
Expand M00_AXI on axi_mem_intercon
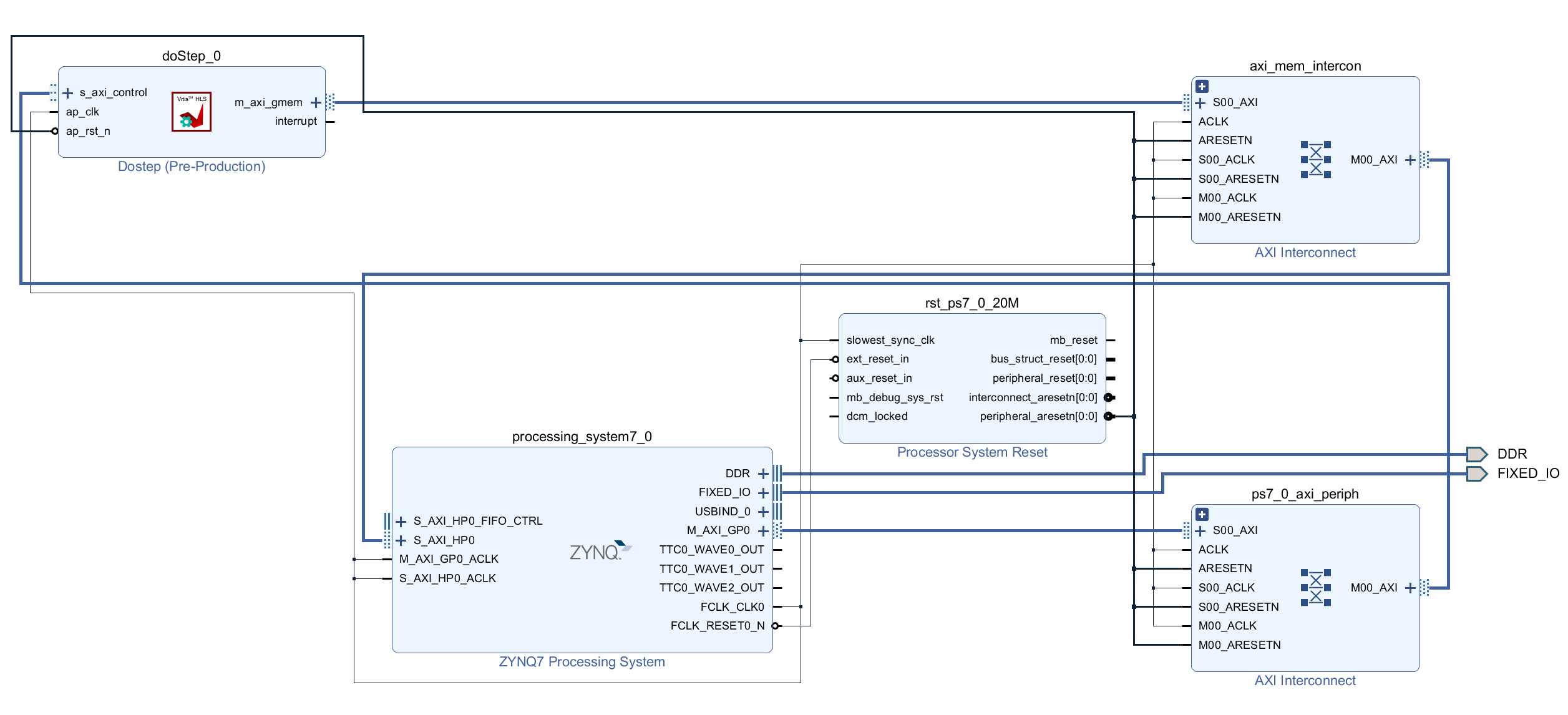(x=1410, y=160)
